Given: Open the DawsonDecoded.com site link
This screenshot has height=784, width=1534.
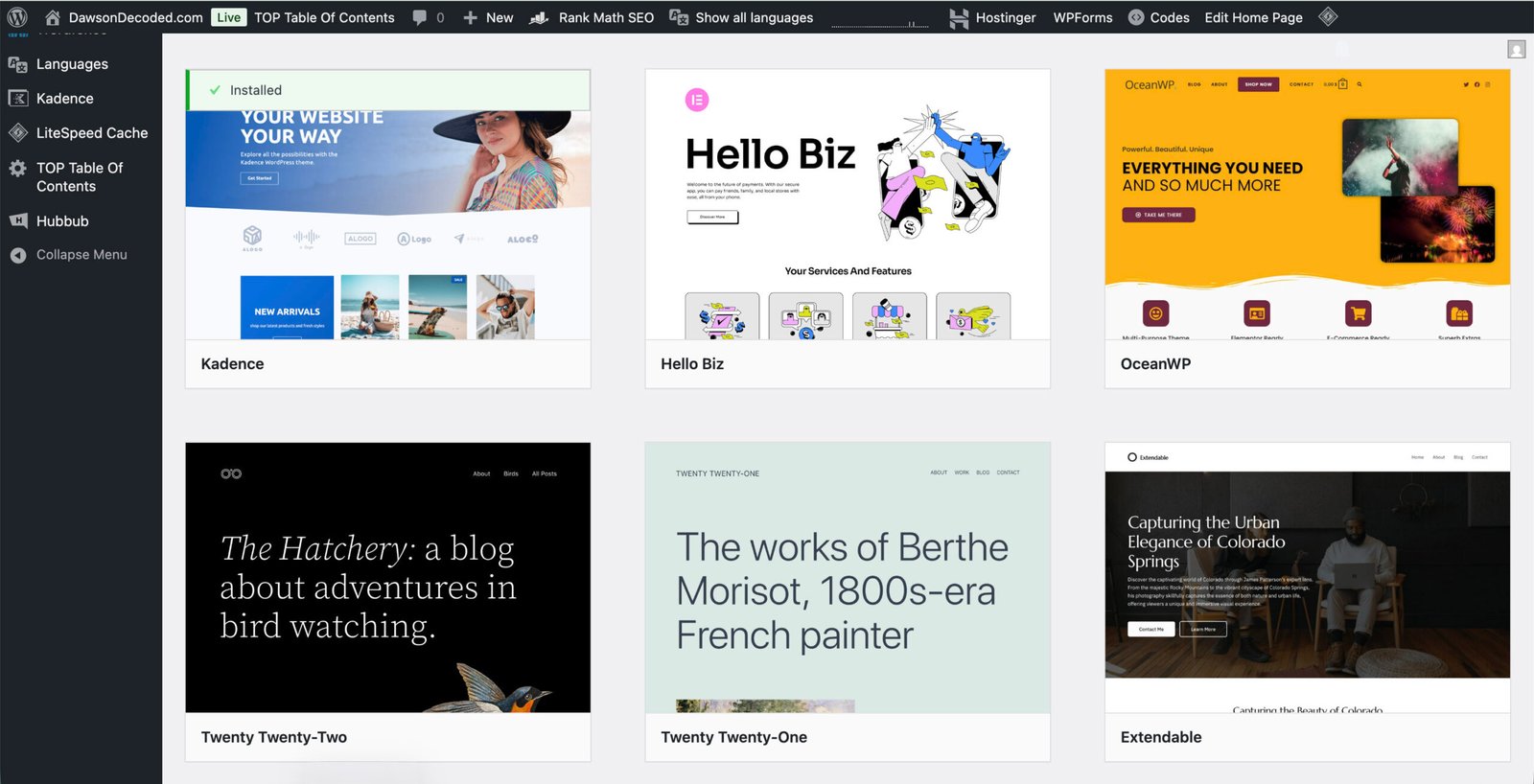Looking at the screenshot, I should pos(135,17).
